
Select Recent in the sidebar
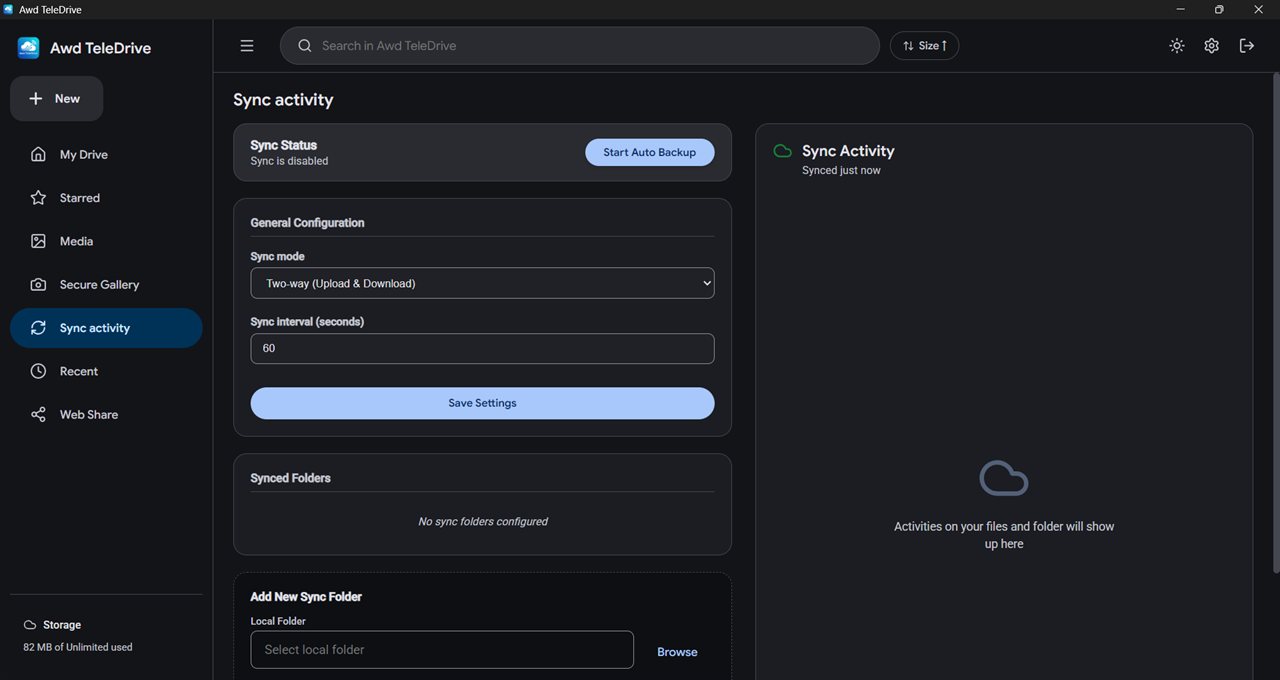[106, 371]
